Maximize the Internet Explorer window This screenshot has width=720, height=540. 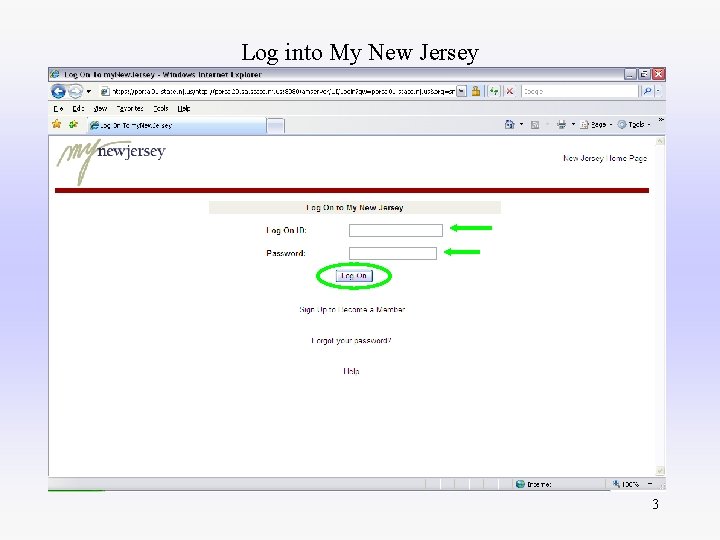644,74
